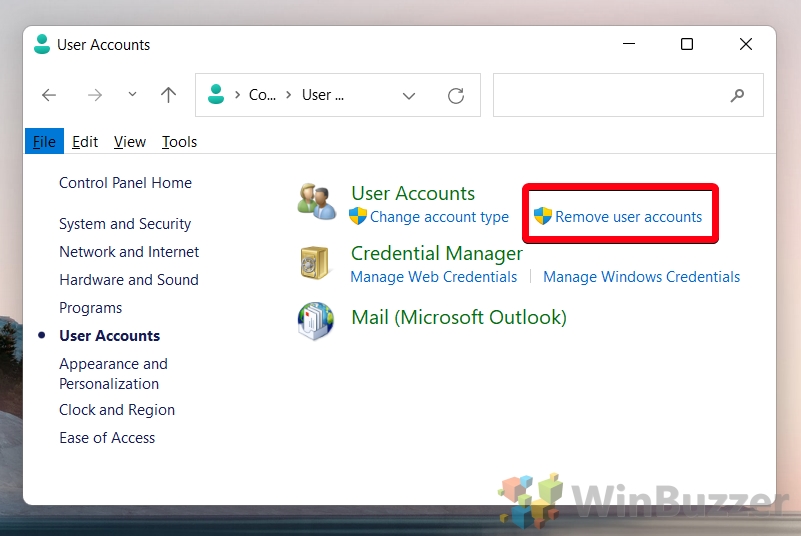Screen dimensions: 801x536
Task: Refresh the User Accounts page
Action: (456, 96)
